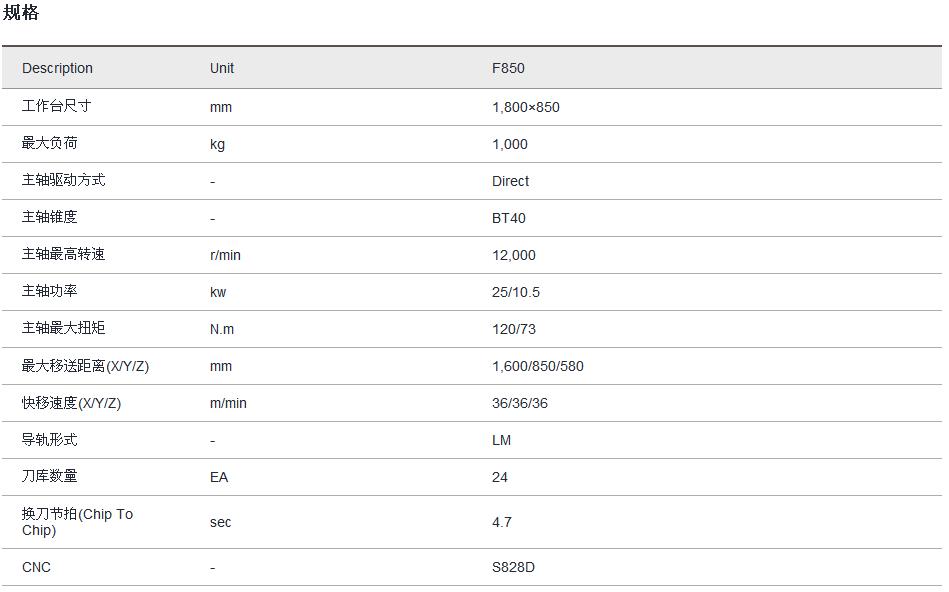Click the 主轴最高转速 row label
This screenshot has width=949, height=592.
tap(63, 254)
